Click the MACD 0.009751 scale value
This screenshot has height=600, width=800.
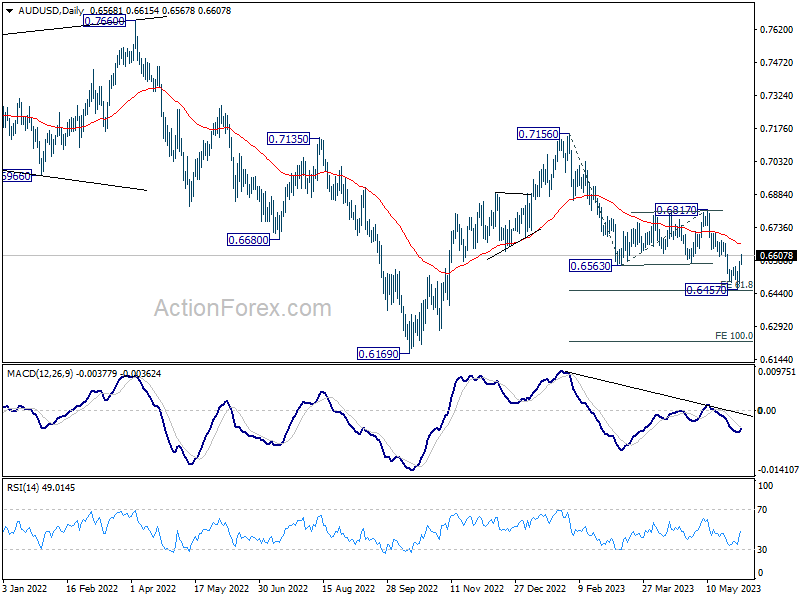(777, 372)
